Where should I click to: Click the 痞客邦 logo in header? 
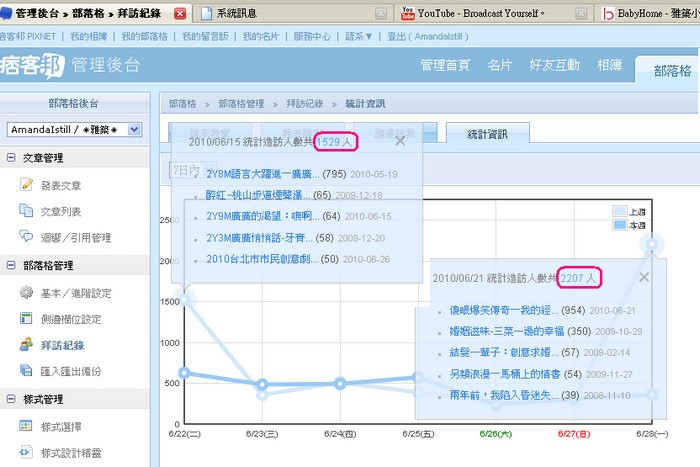pos(32,66)
